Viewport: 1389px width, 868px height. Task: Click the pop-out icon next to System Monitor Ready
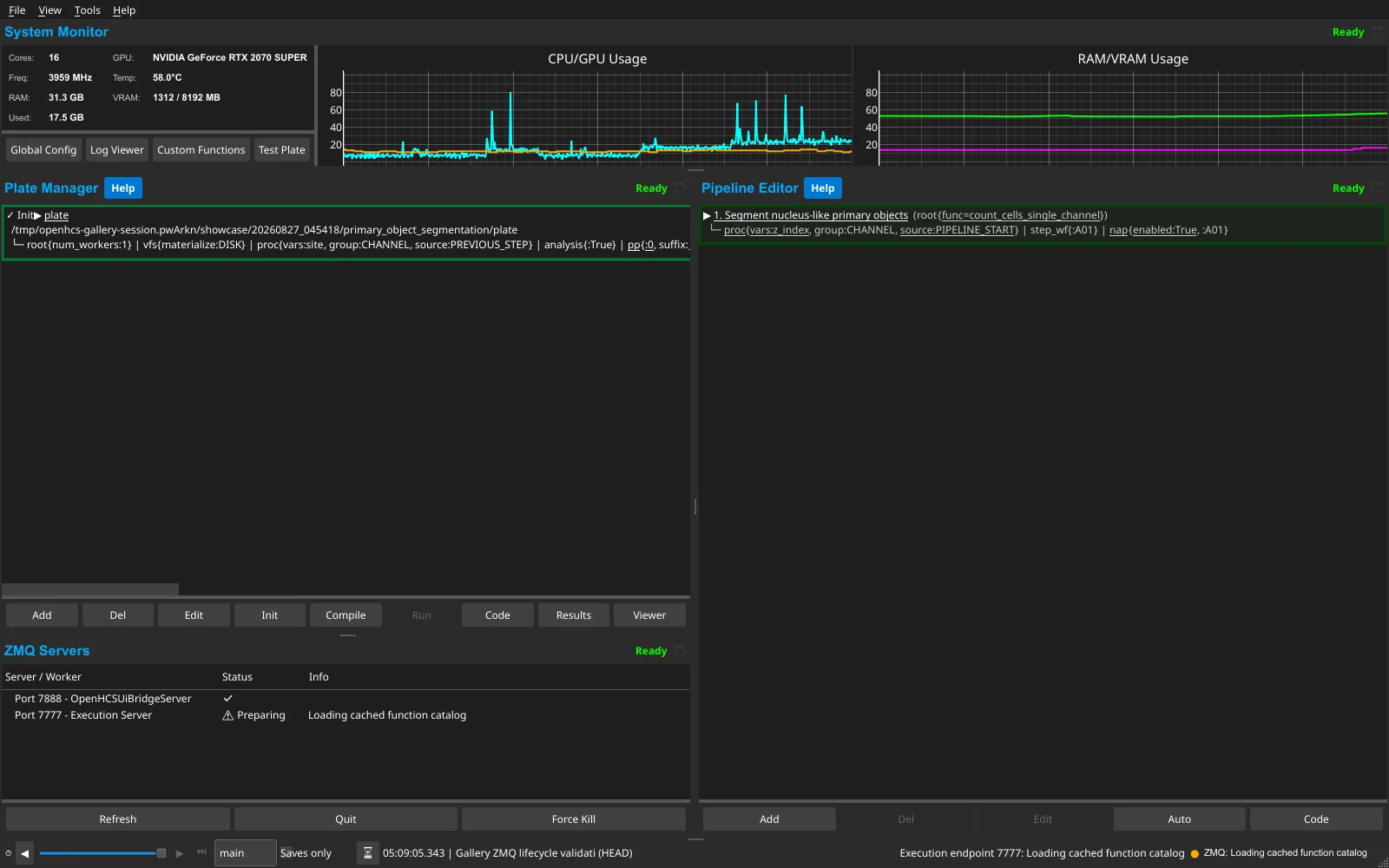click(x=1377, y=32)
